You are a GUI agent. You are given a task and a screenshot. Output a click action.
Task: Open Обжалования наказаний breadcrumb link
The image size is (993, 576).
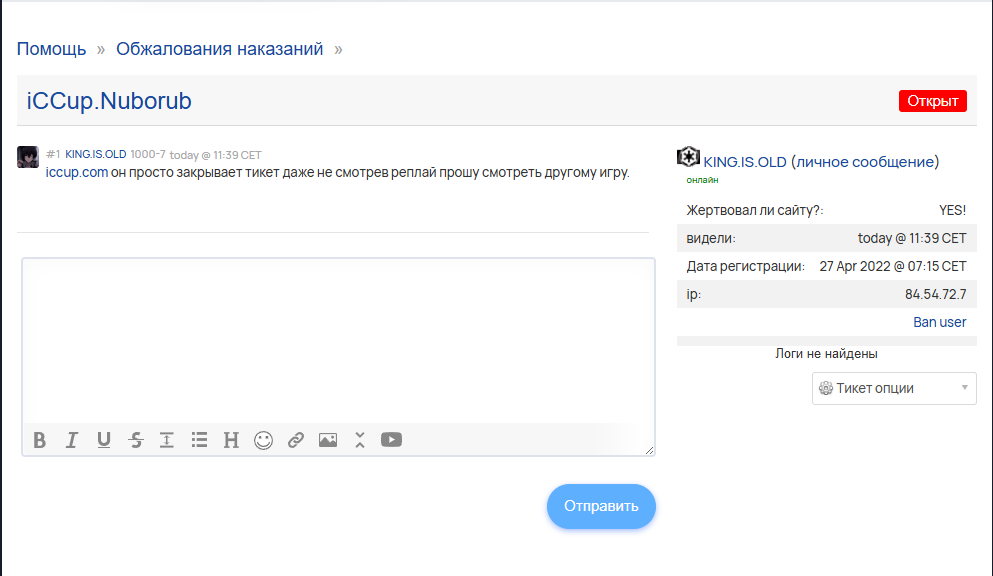pos(219,49)
